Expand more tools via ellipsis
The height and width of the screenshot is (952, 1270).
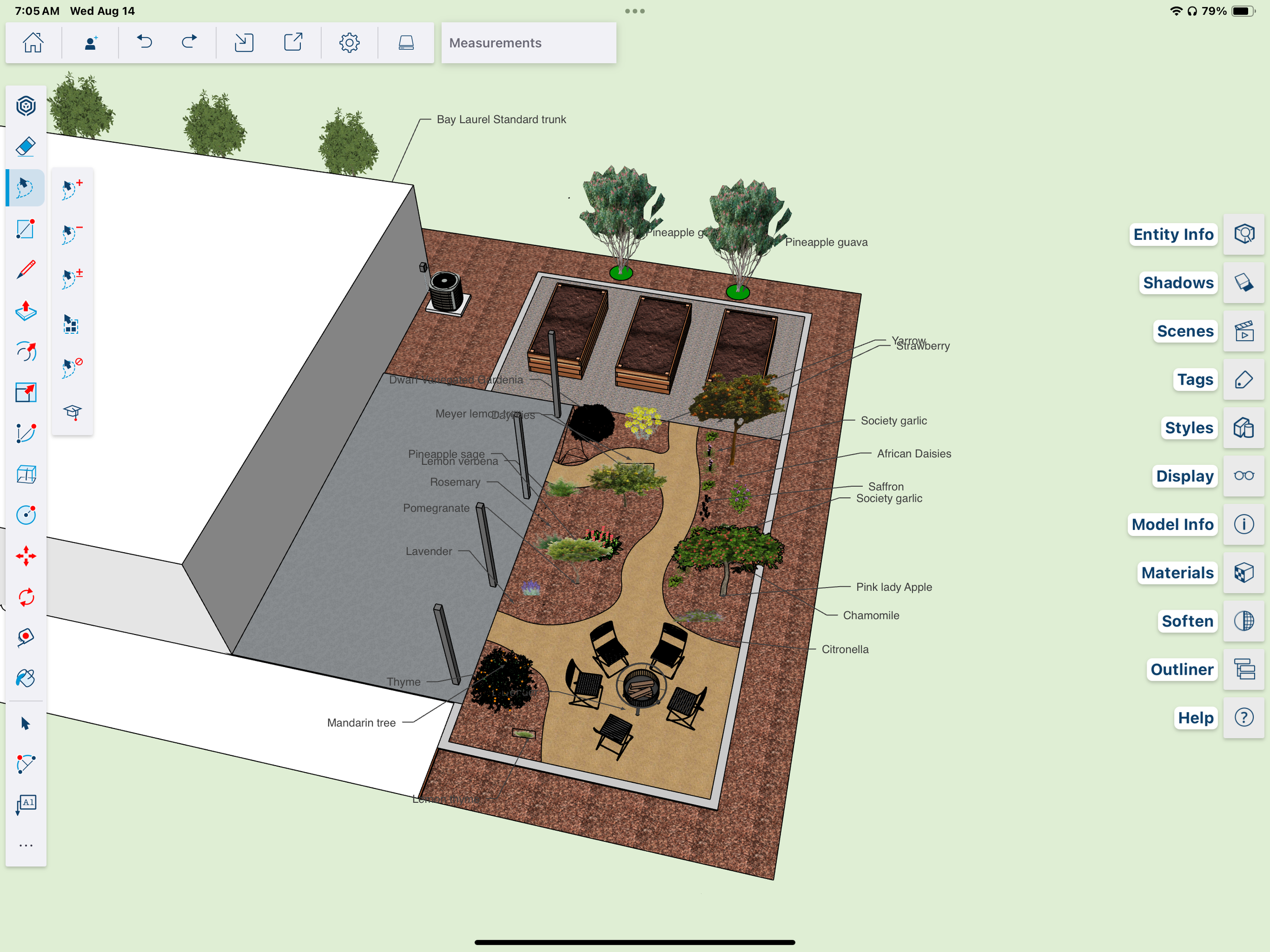26,845
